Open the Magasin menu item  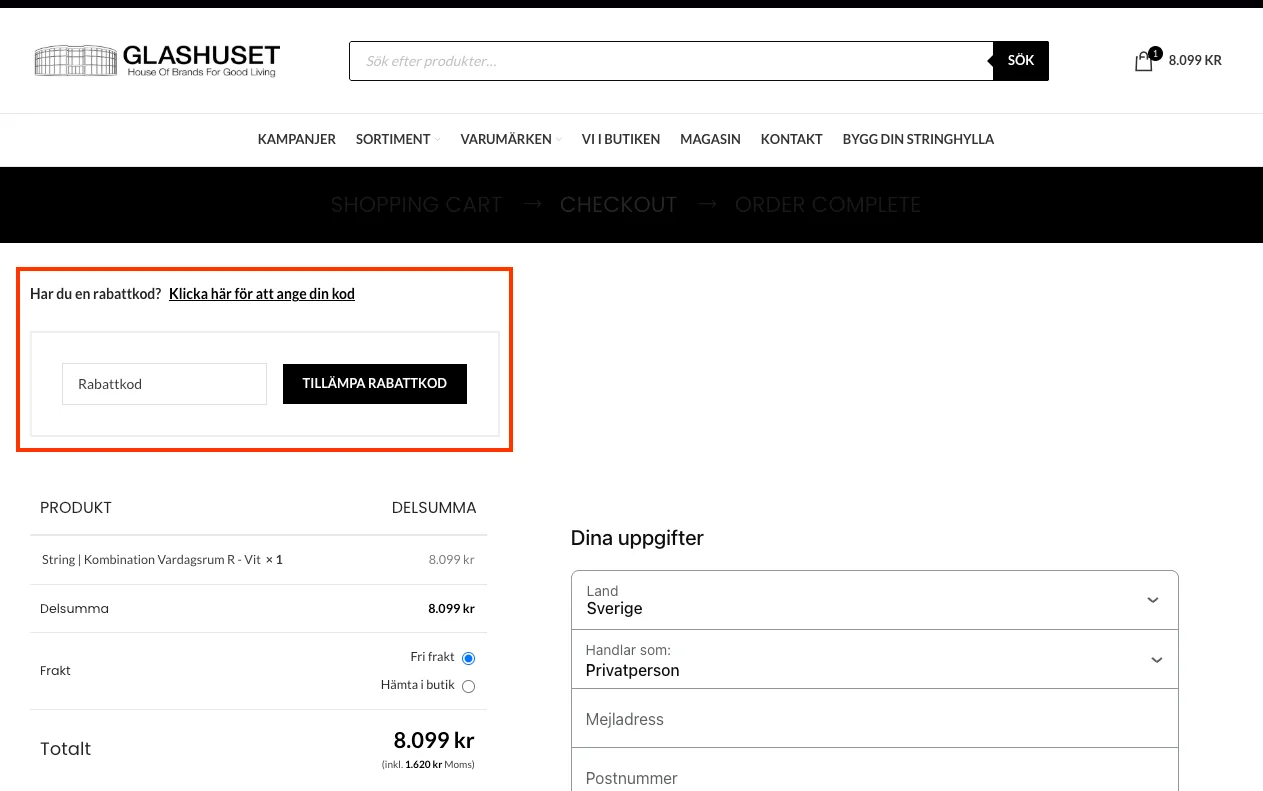pos(710,139)
